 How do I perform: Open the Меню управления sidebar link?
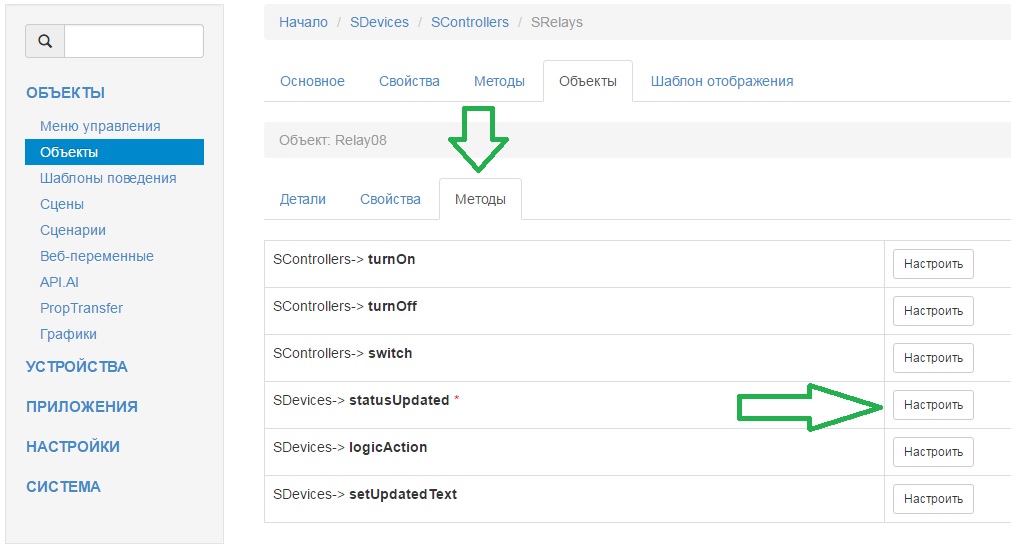click(100, 126)
